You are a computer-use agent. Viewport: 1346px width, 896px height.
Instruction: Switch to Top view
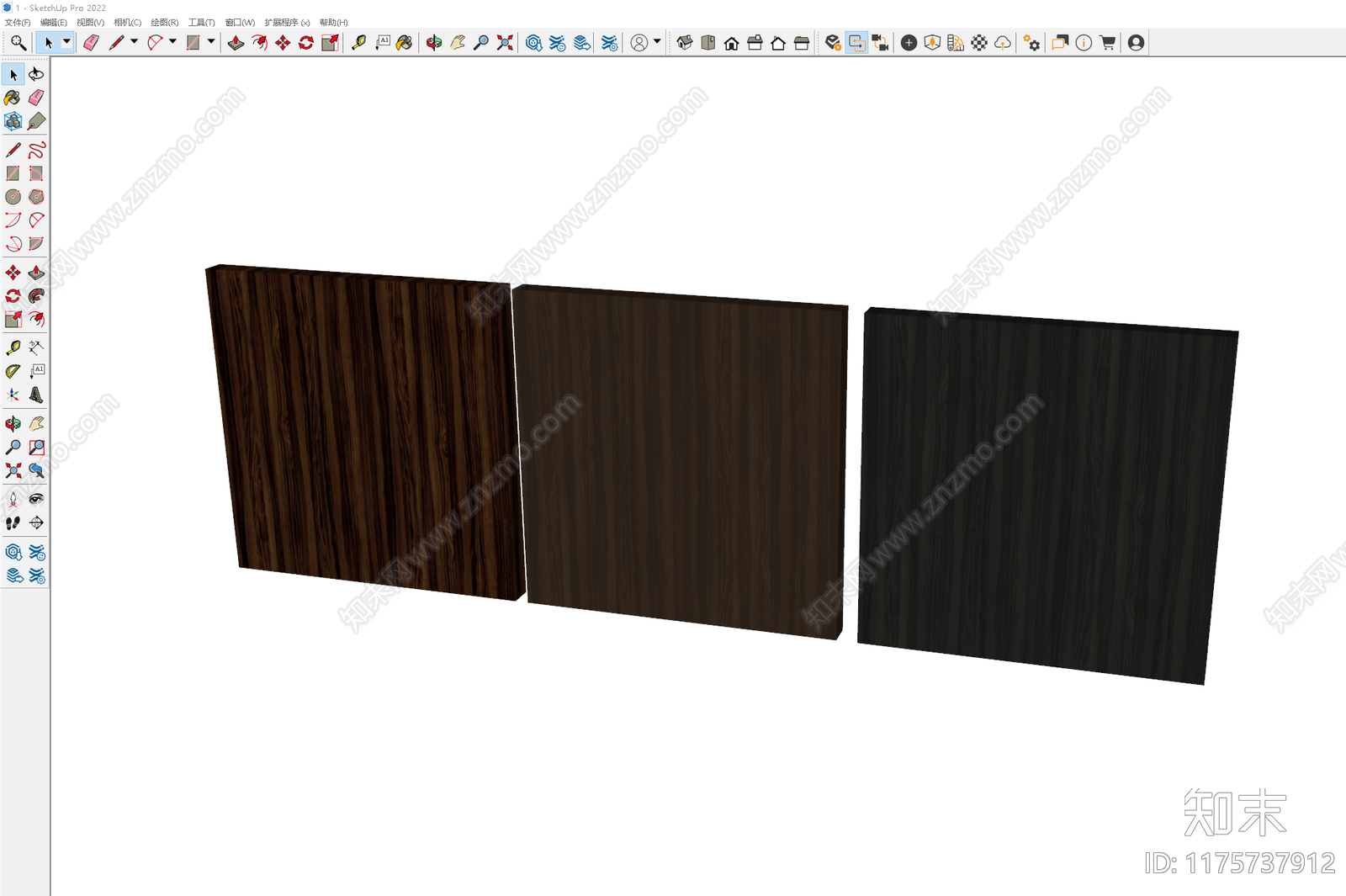[708, 42]
